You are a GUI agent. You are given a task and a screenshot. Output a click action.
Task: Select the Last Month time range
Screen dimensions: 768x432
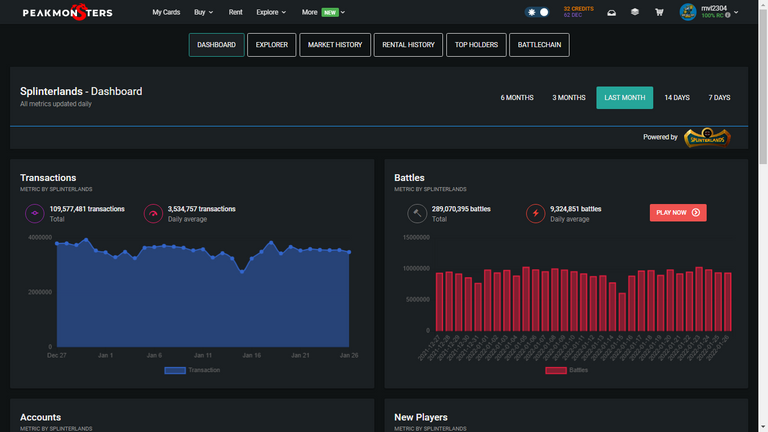[624, 98]
